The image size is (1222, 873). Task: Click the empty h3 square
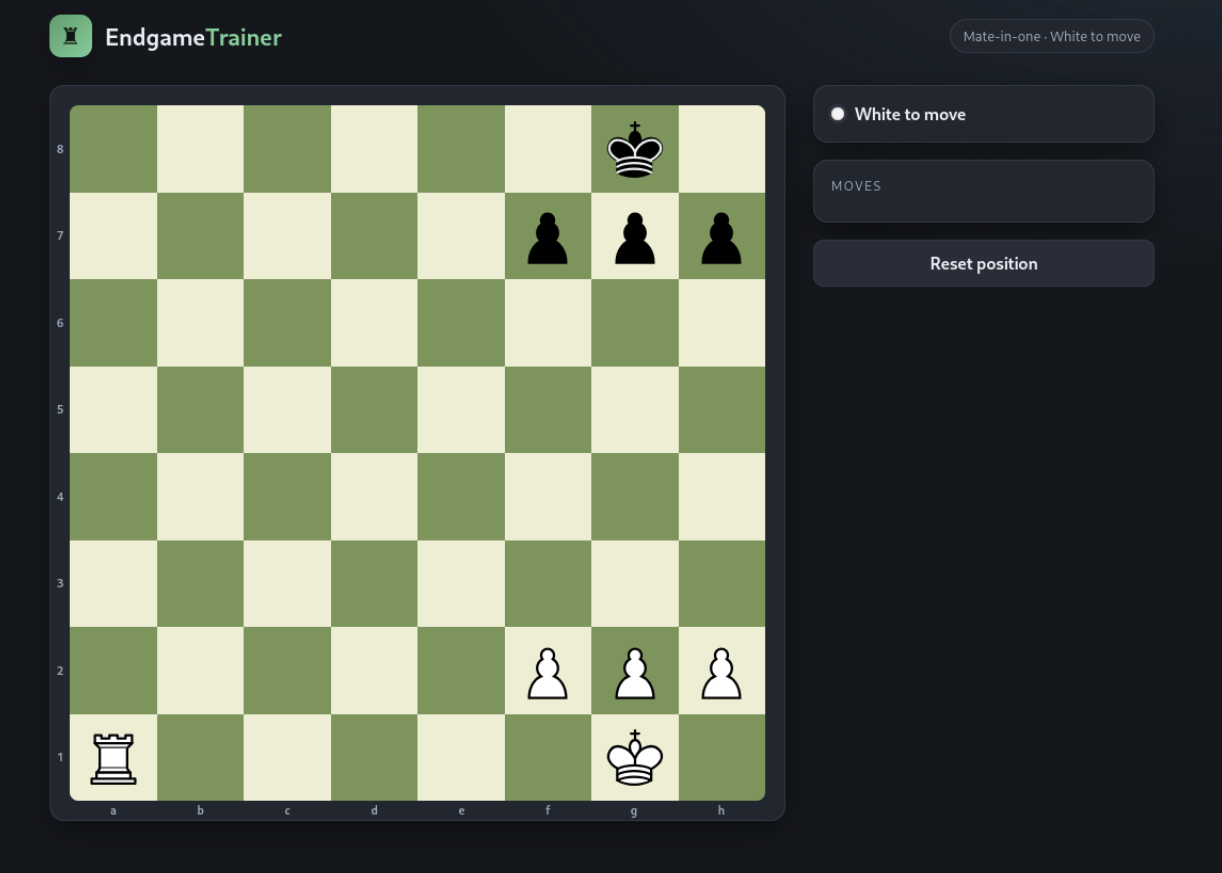point(722,584)
